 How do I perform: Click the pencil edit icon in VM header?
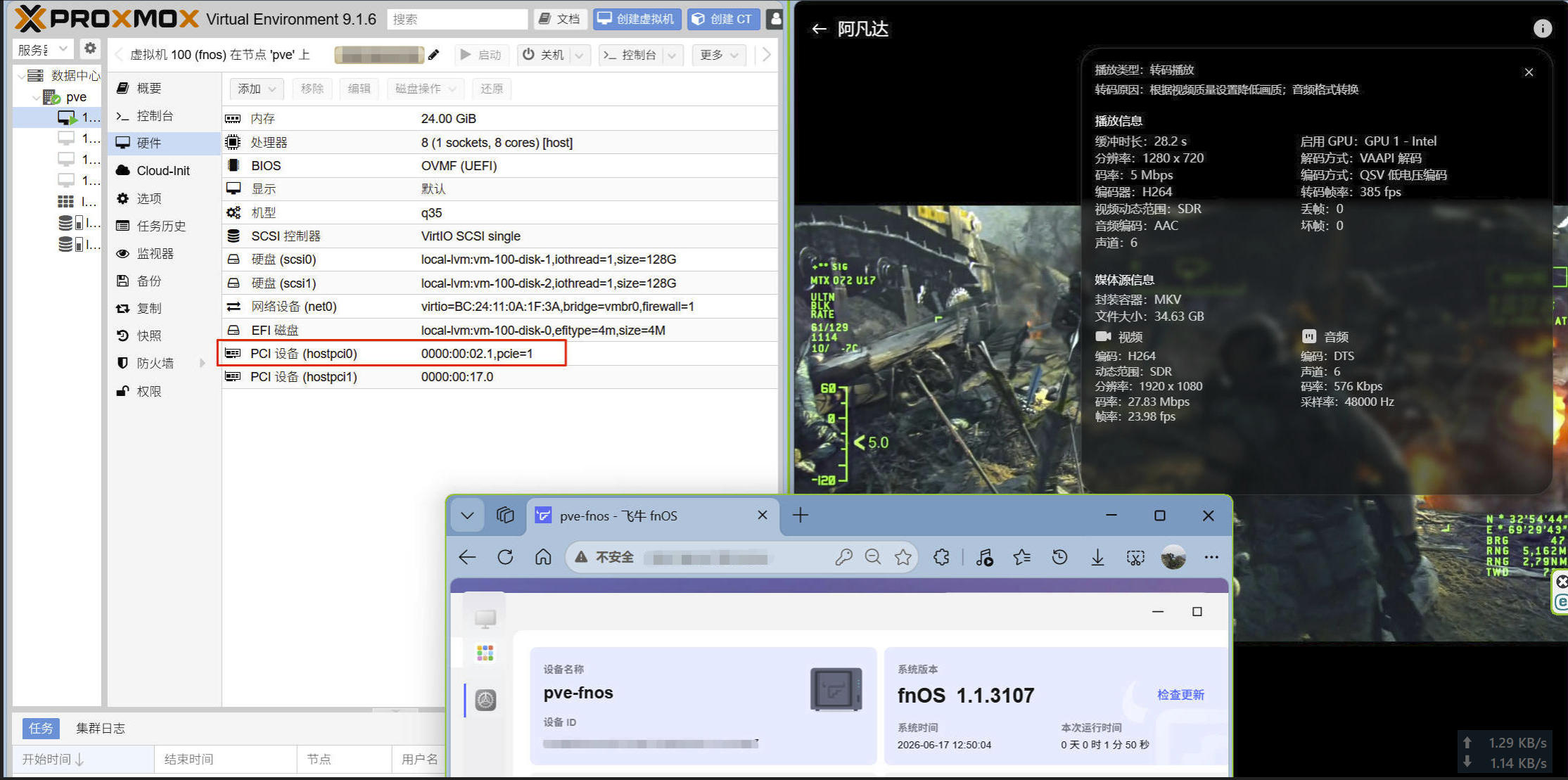(434, 54)
